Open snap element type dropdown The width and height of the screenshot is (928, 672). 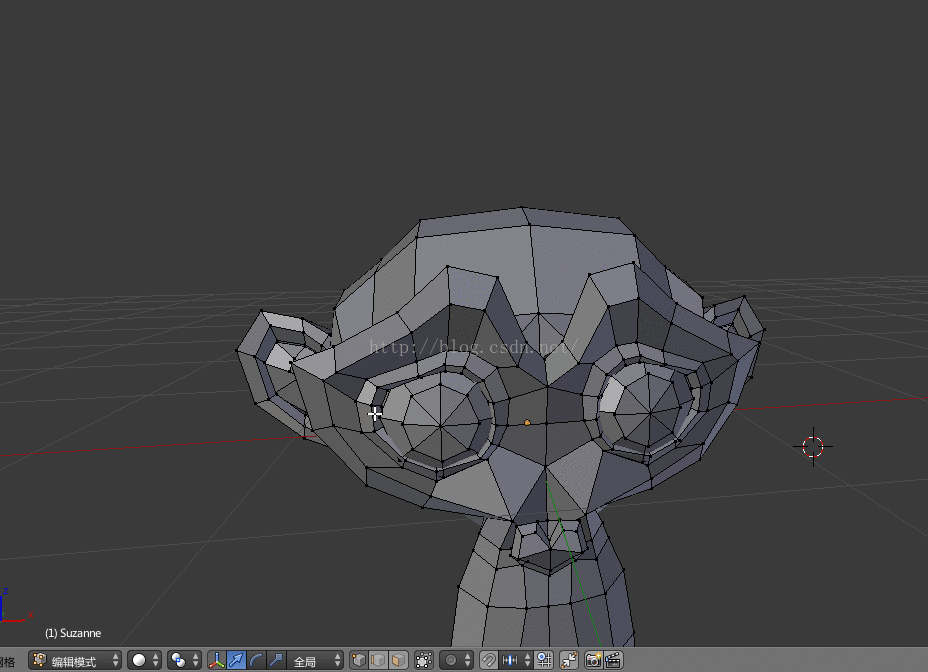pyautogui.click(x=515, y=660)
